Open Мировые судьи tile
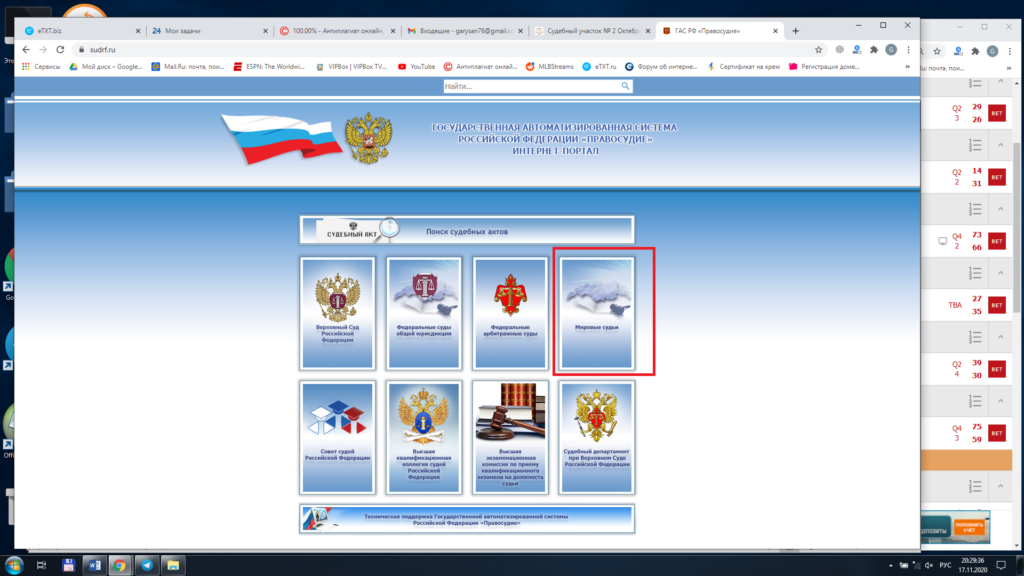This screenshot has width=1024, height=576. point(596,313)
